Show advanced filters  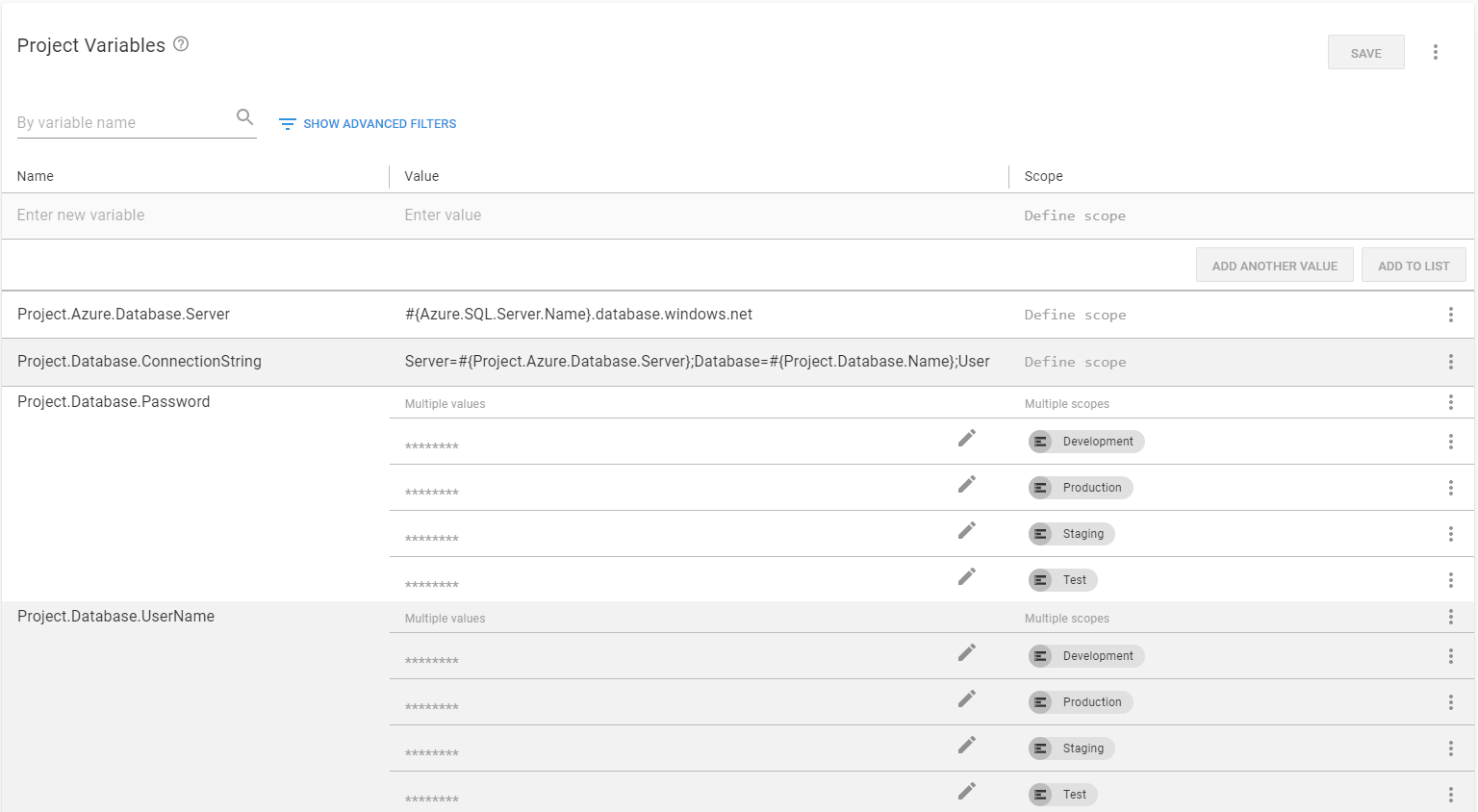pyautogui.click(x=368, y=124)
